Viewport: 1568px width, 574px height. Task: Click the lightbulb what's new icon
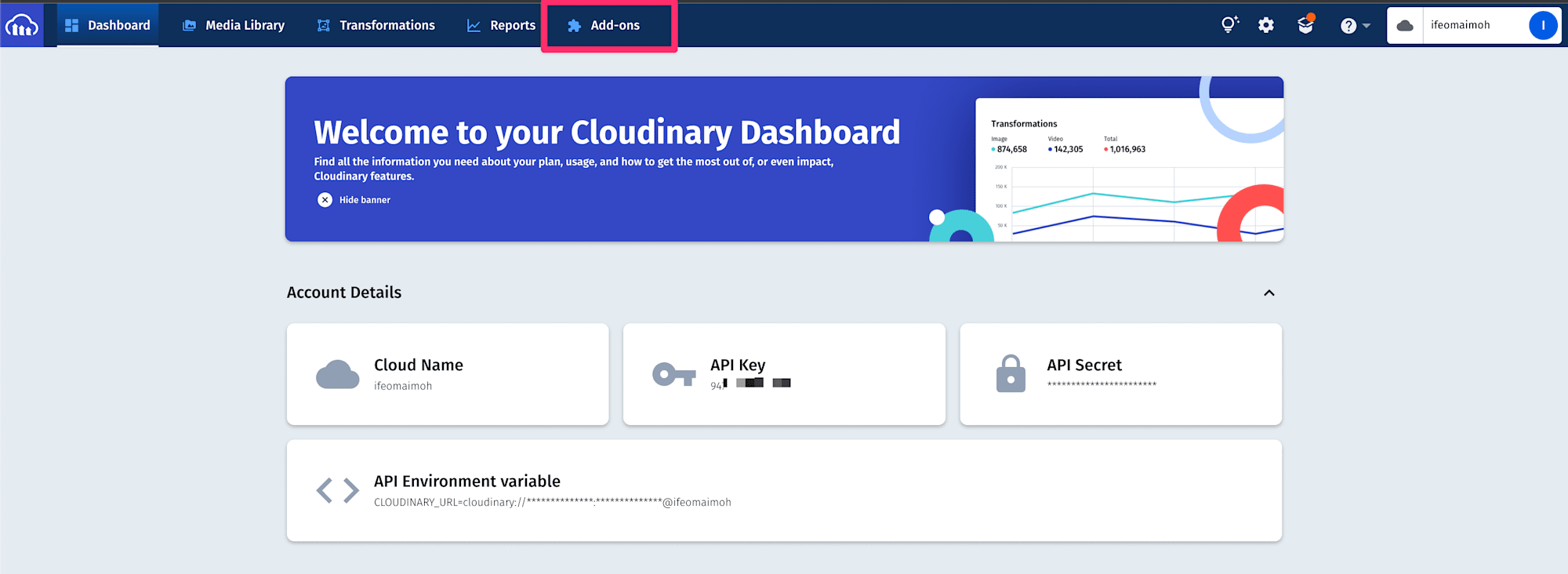(x=1229, y=25)
